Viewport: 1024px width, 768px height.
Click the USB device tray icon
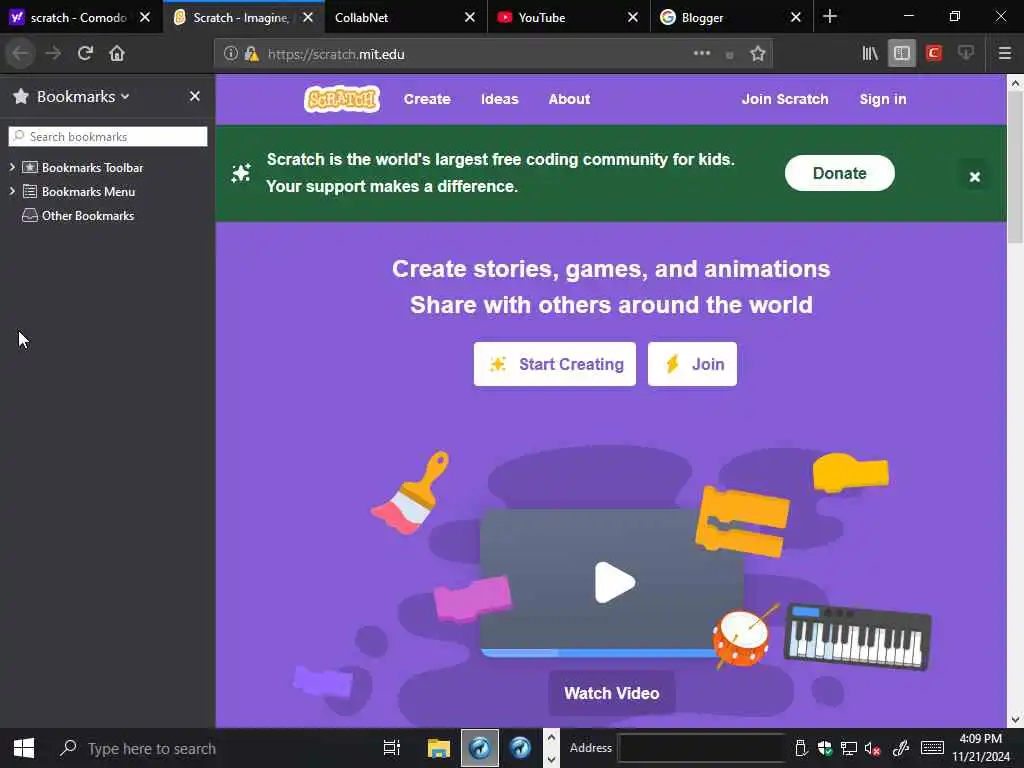[801, 748]
